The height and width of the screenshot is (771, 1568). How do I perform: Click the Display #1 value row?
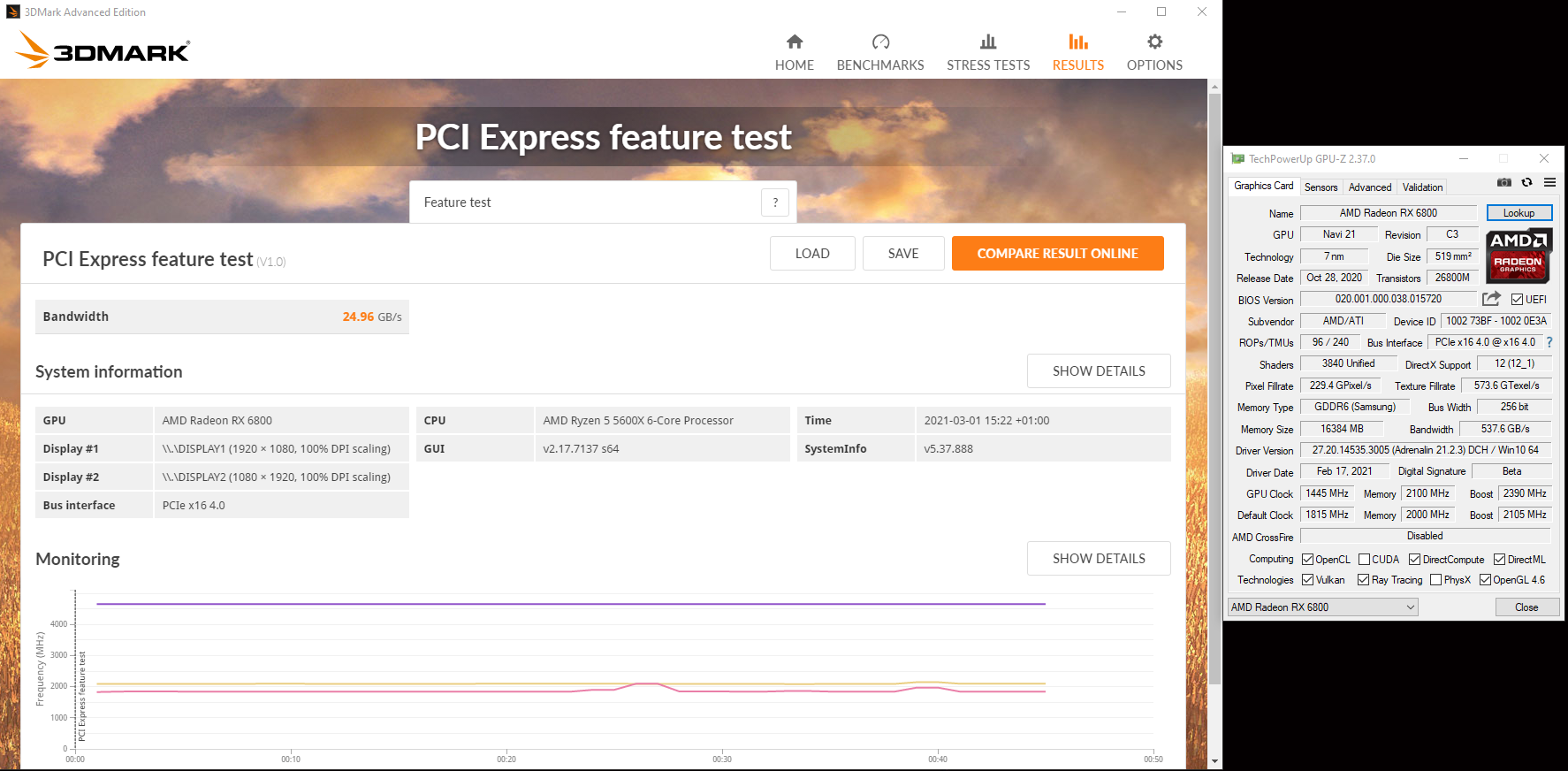[x=281, y=449]
